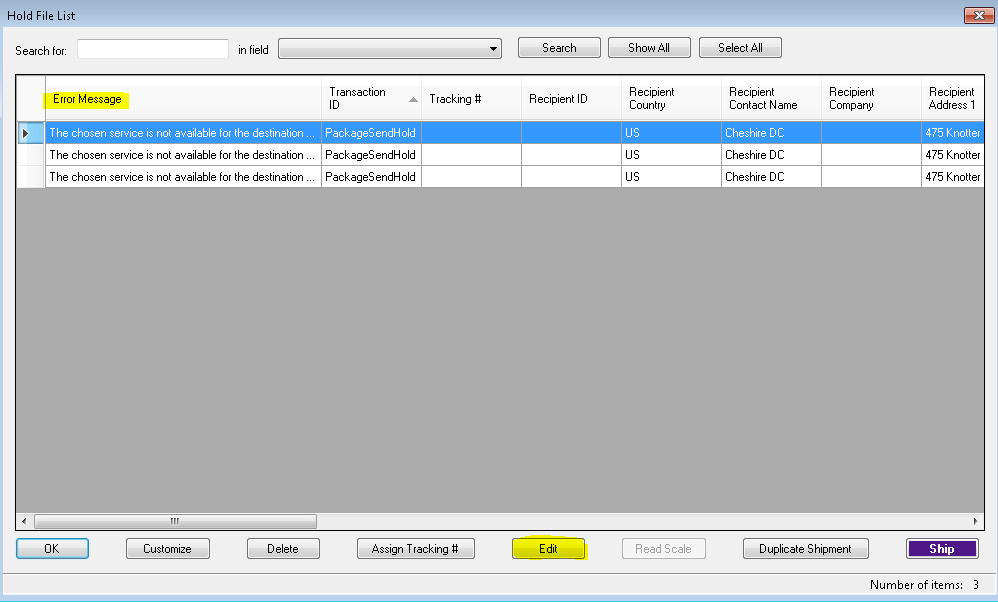Click US country in the third row
The width and height of the screenshot is (998, 602).
[671, 177]
